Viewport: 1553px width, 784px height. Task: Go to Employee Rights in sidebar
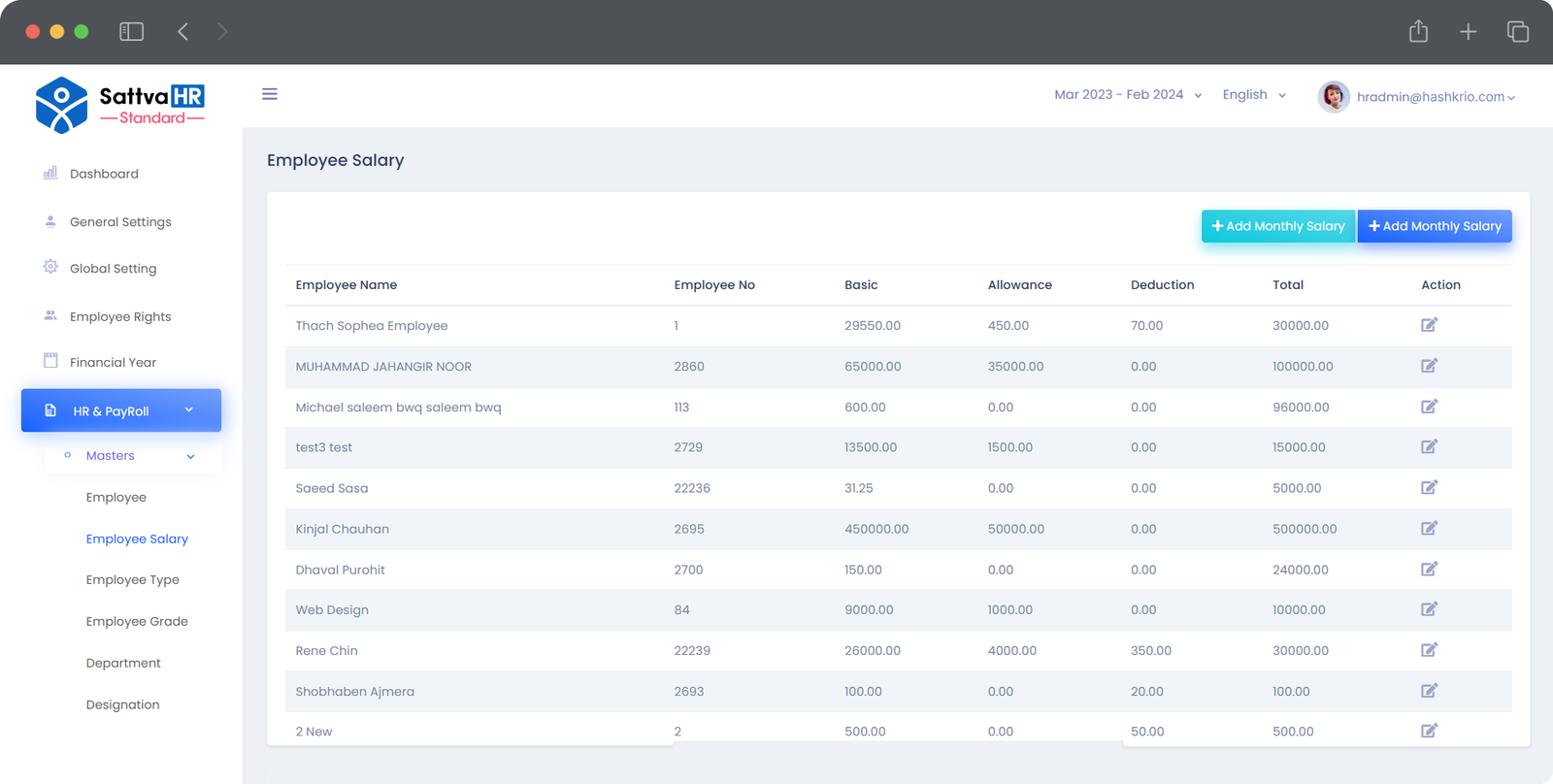pyautogui.click(x=120, y=316)
